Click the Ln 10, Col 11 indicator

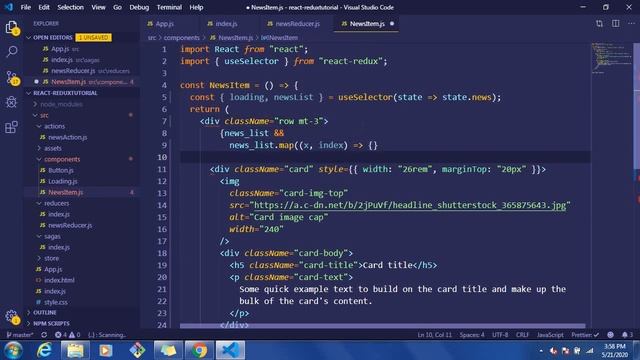434,335
